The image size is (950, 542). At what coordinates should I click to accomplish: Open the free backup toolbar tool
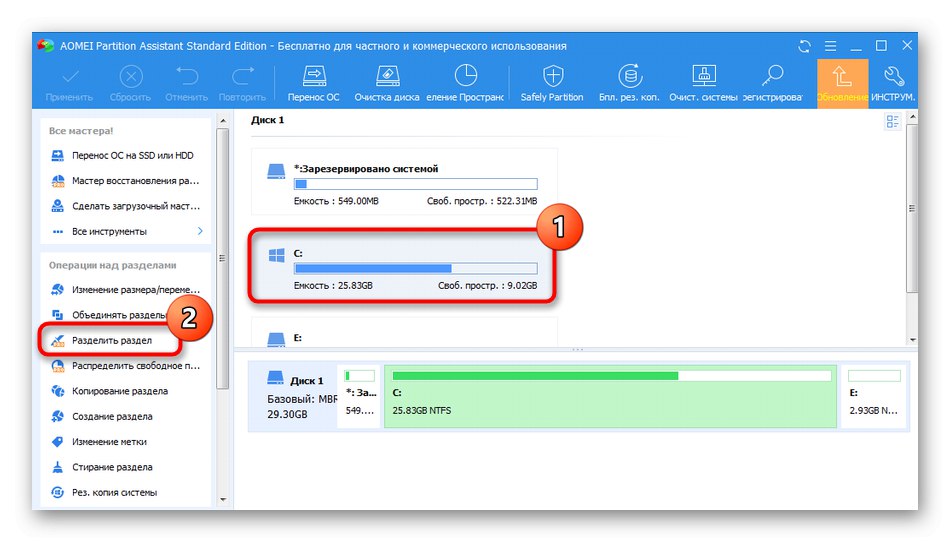(x=629, y=83)
